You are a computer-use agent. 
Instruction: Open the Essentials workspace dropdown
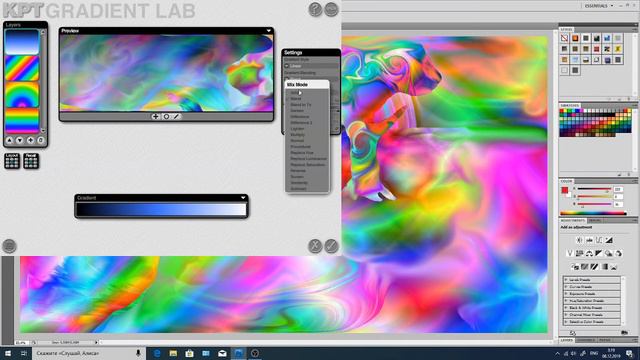pyautogui.click(x=599, y=6)
